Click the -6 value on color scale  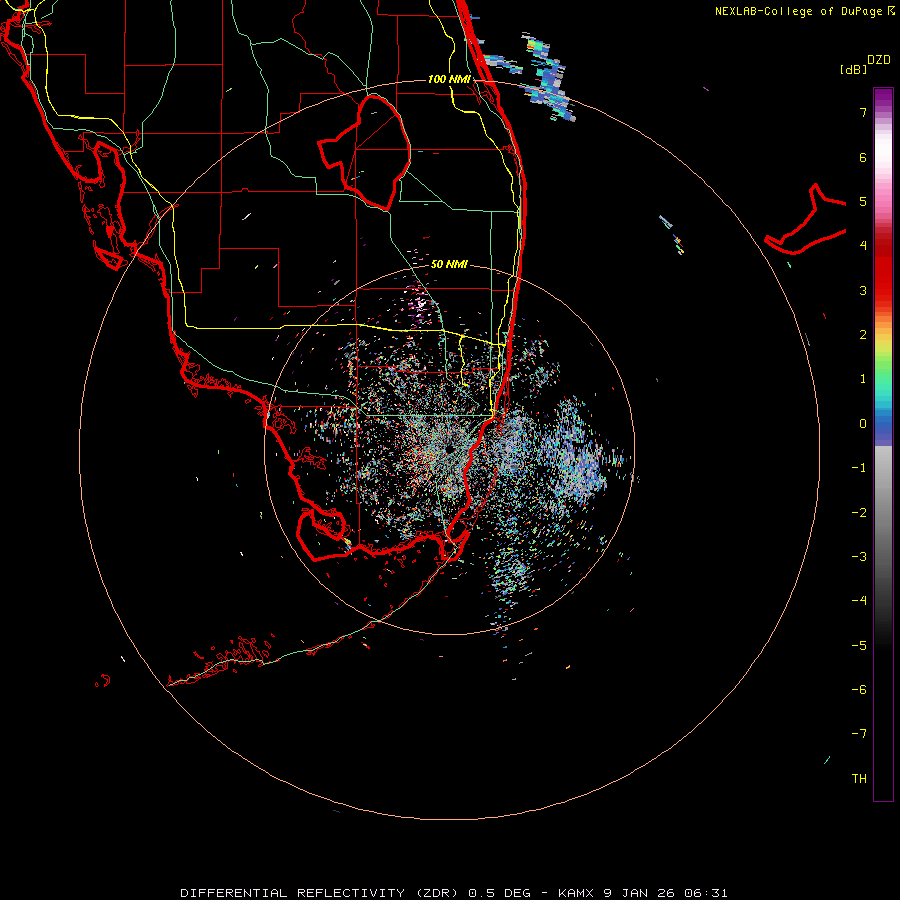pyautogui.click(x=859, y=690)
